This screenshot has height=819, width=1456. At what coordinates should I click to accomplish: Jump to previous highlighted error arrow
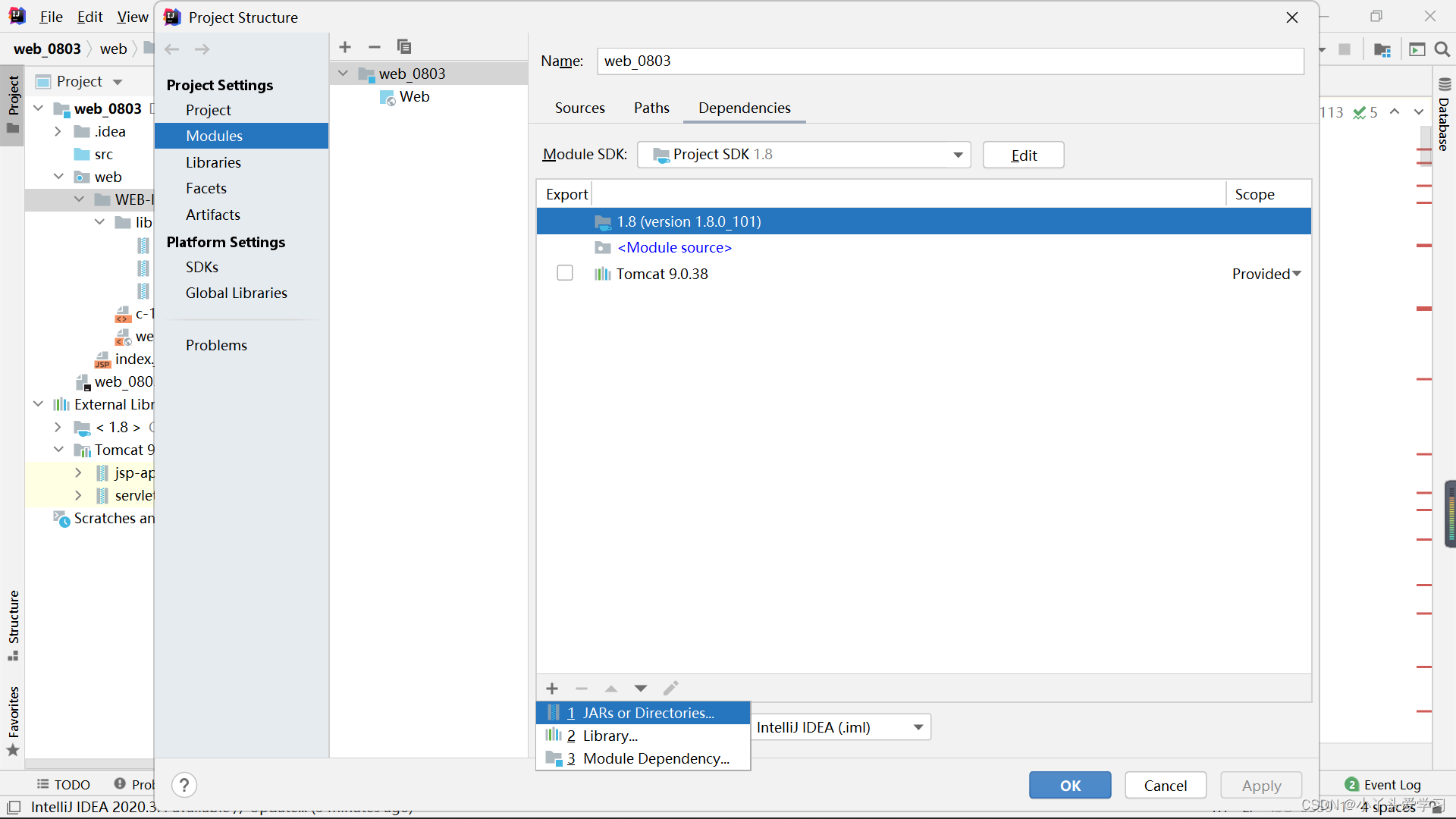(1395, 112)
